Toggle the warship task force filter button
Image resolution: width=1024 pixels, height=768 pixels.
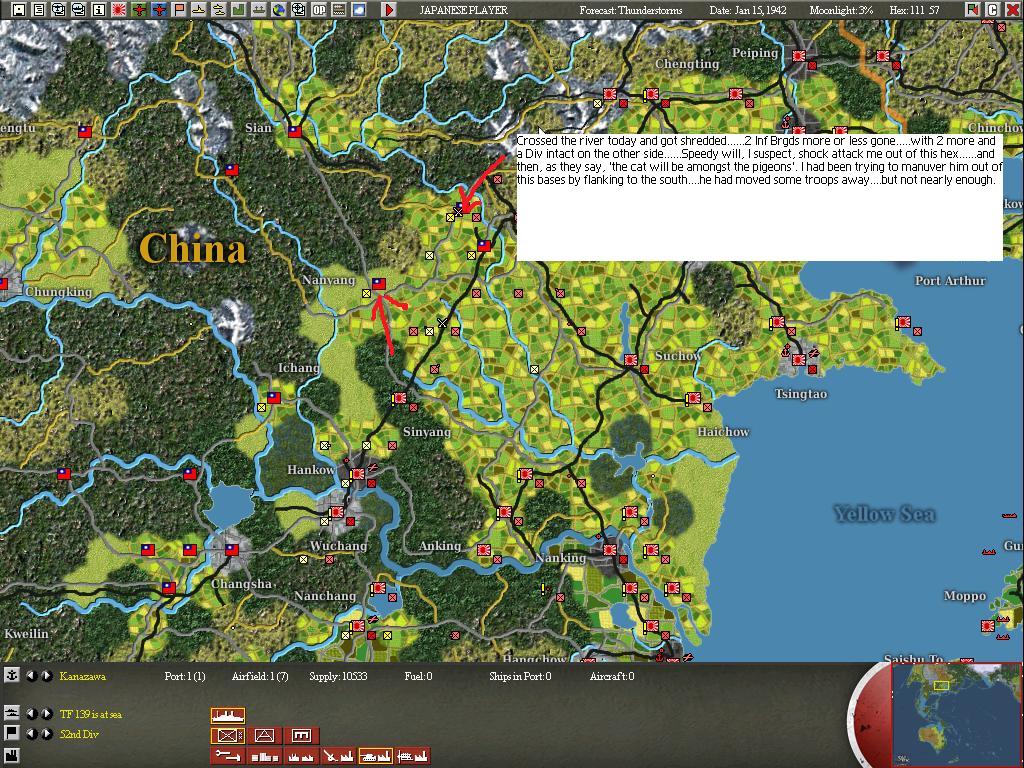228,715
